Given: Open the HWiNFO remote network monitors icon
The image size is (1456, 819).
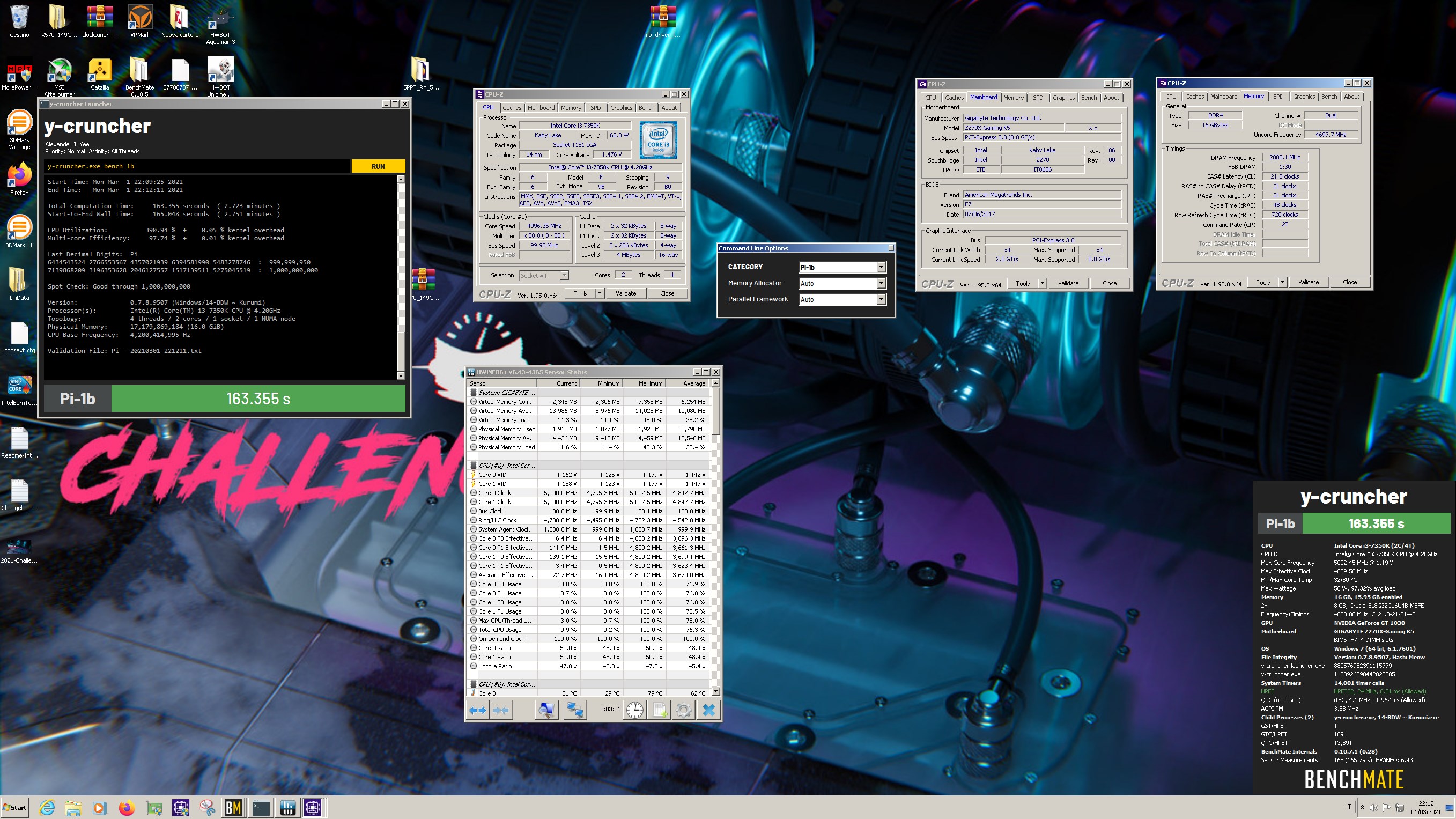Looking at the screenshot, I should (x=575, y=710).
